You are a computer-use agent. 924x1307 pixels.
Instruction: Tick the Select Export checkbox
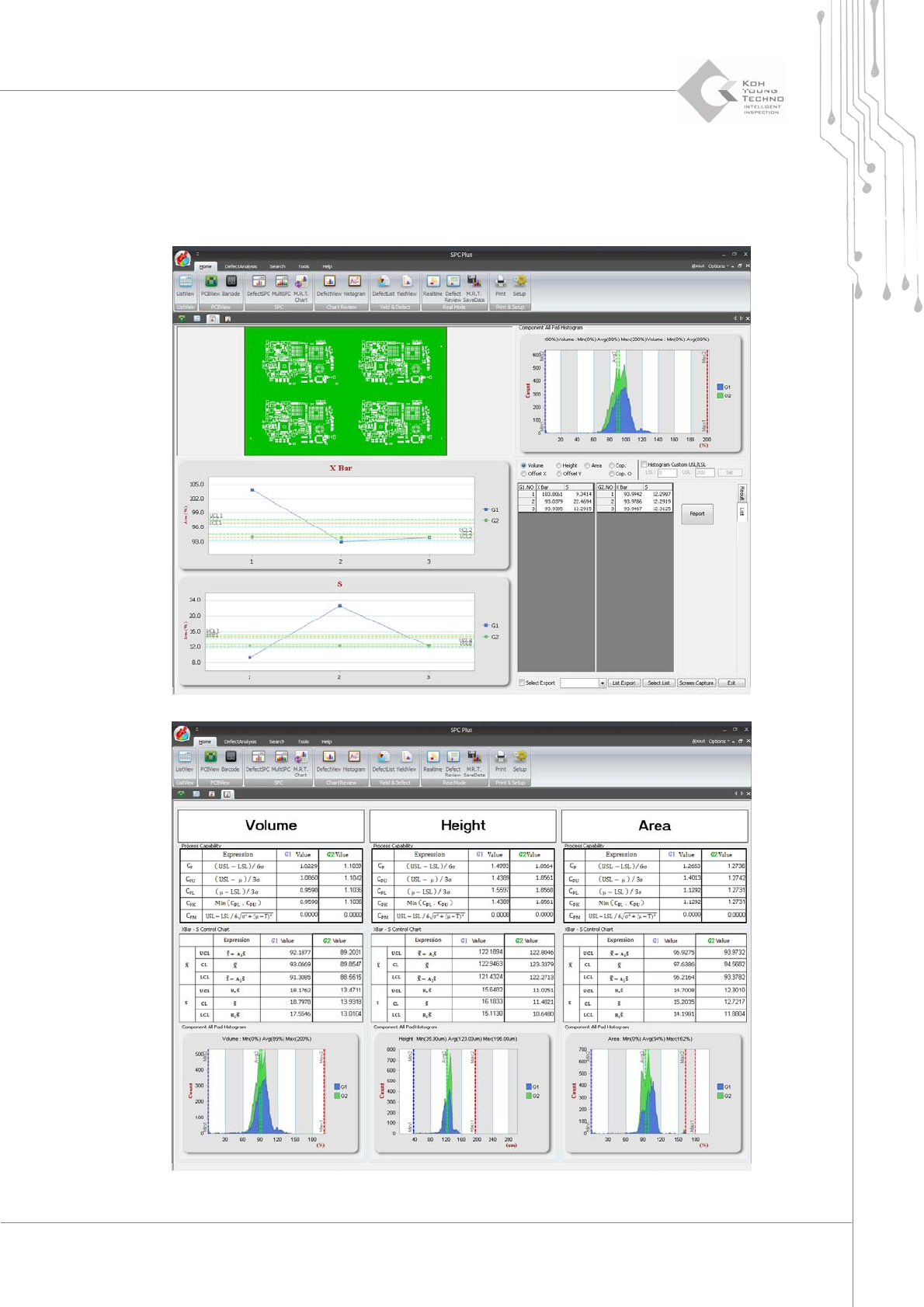[x=523, y=683]
